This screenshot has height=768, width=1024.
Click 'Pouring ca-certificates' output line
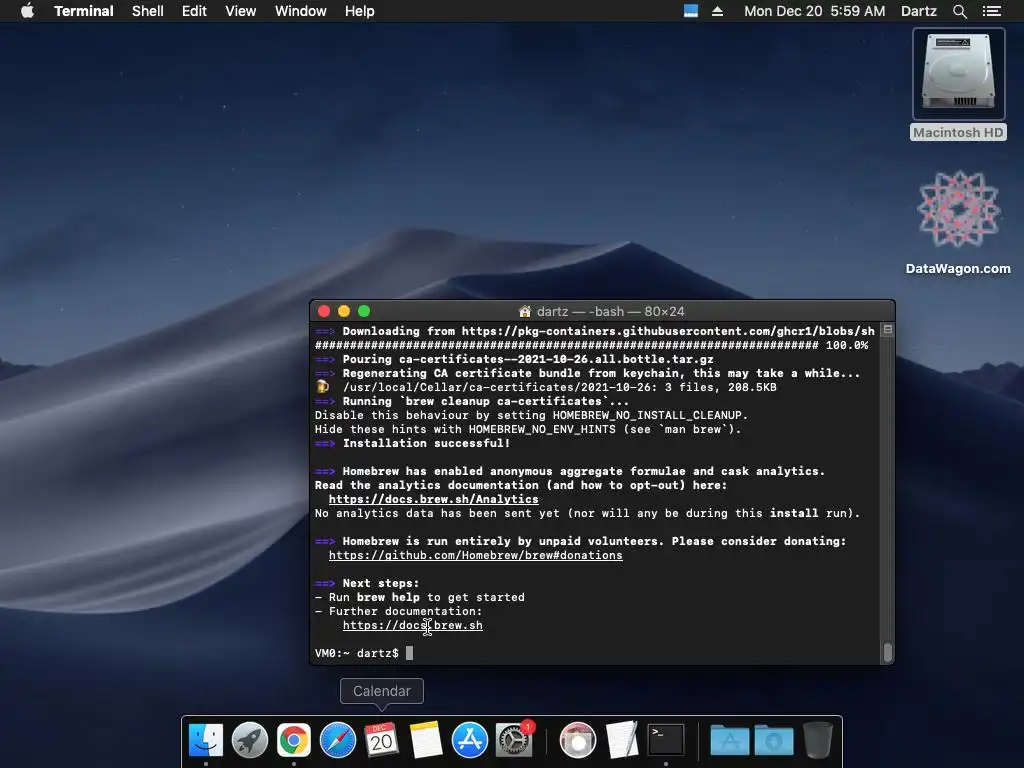pyautogui.click(x=514, y=359)
